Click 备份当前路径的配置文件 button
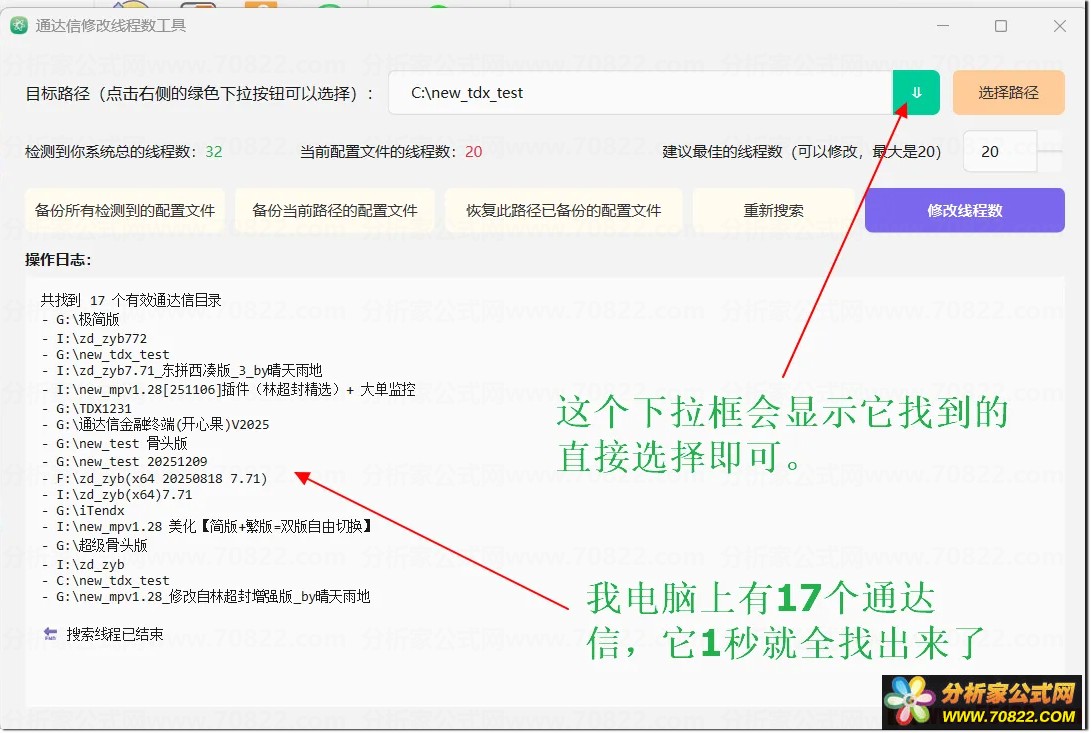 335,210
